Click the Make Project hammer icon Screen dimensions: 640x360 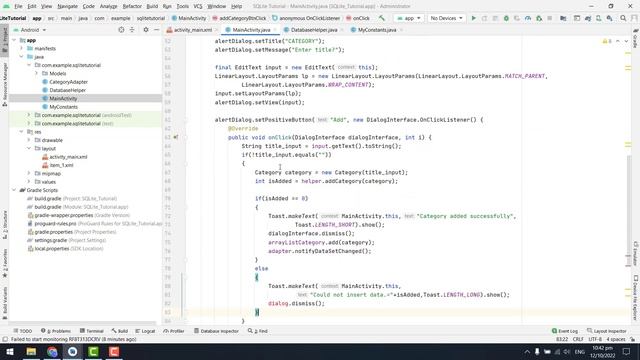point(382,18)
